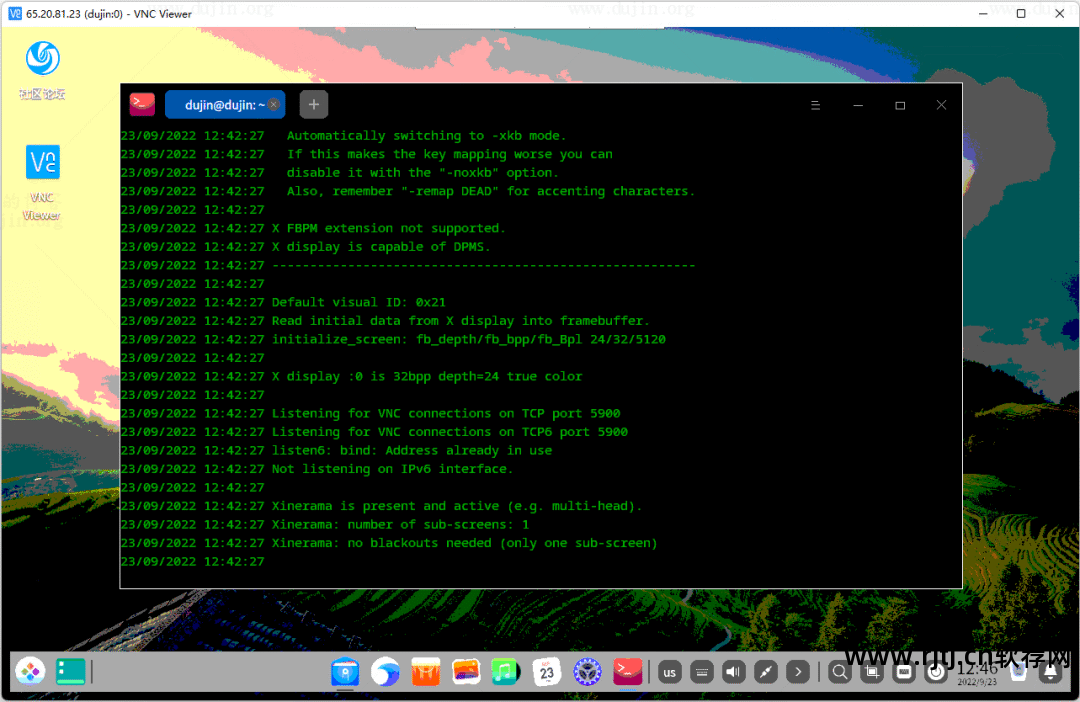Screen dimensions: 1080x702
Task: Open the volume control in tray
Action: (734, 672)
